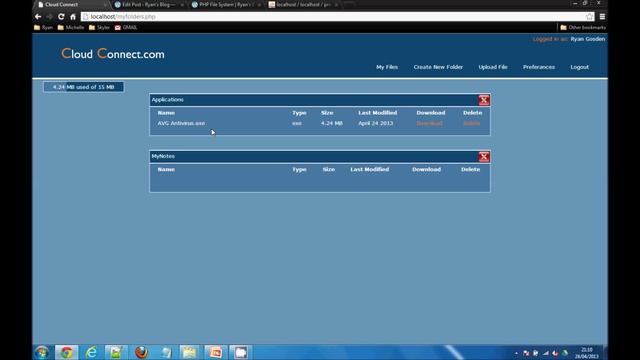Switch to the Edit Post Ryan's Blog tab

click(x=148, y=4)
